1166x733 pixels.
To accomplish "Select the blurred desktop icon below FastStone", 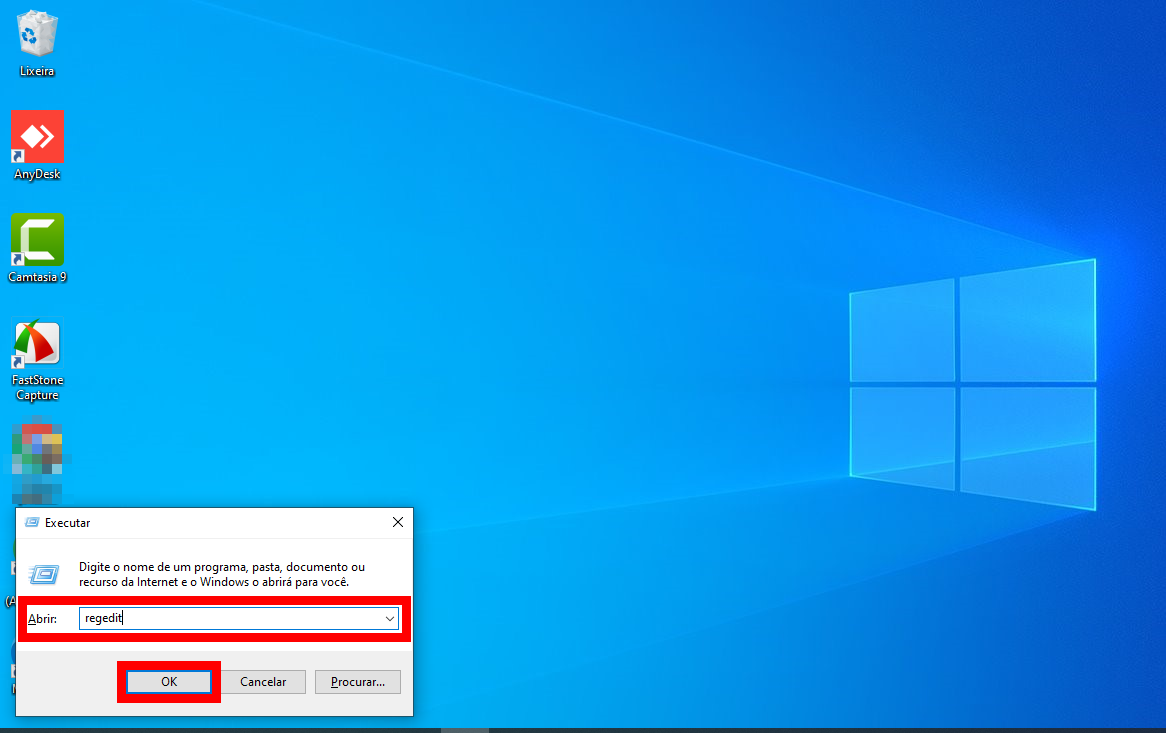I will pos(37,462).
